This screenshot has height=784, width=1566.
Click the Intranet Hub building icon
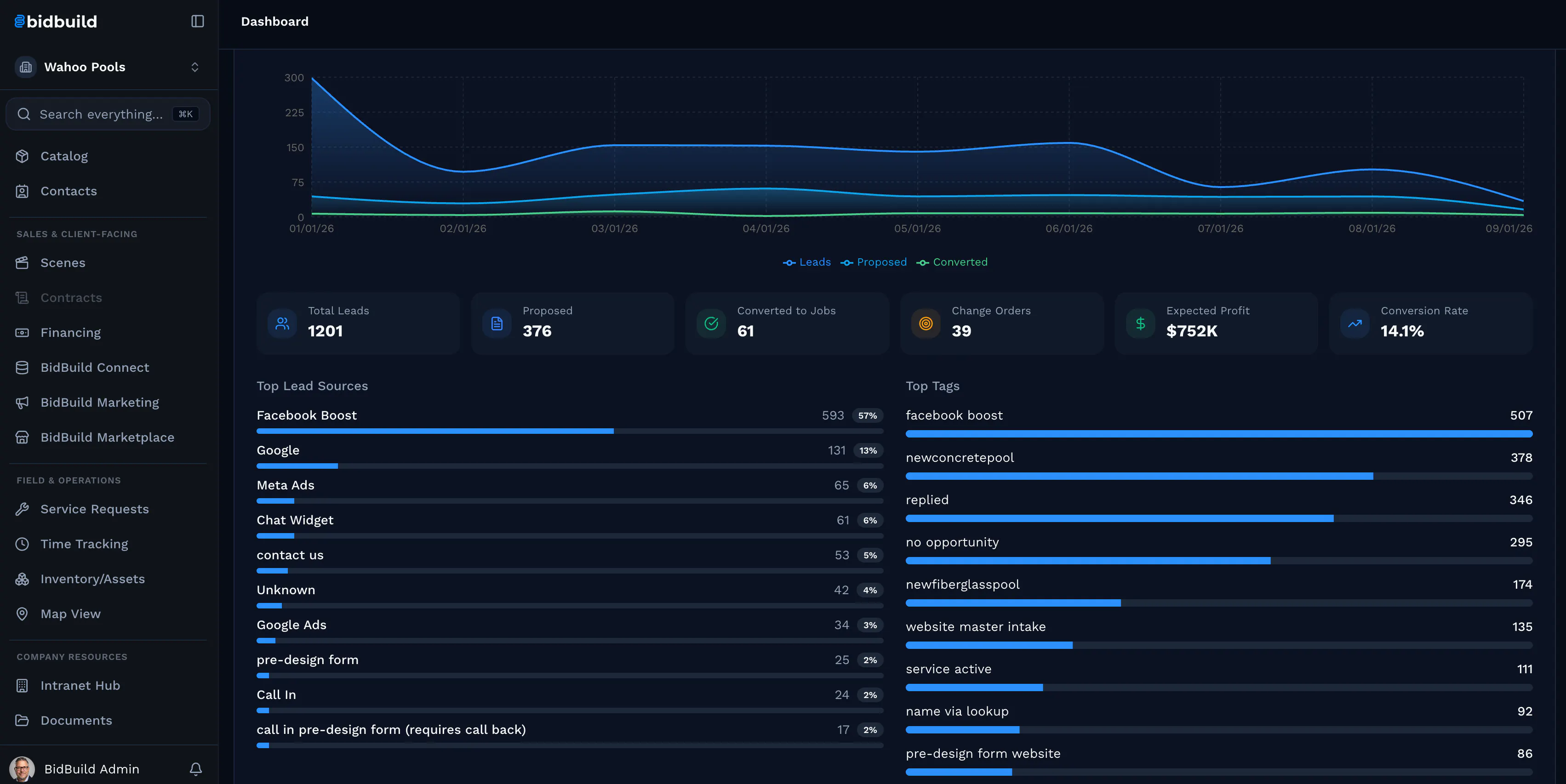(23, 686)
